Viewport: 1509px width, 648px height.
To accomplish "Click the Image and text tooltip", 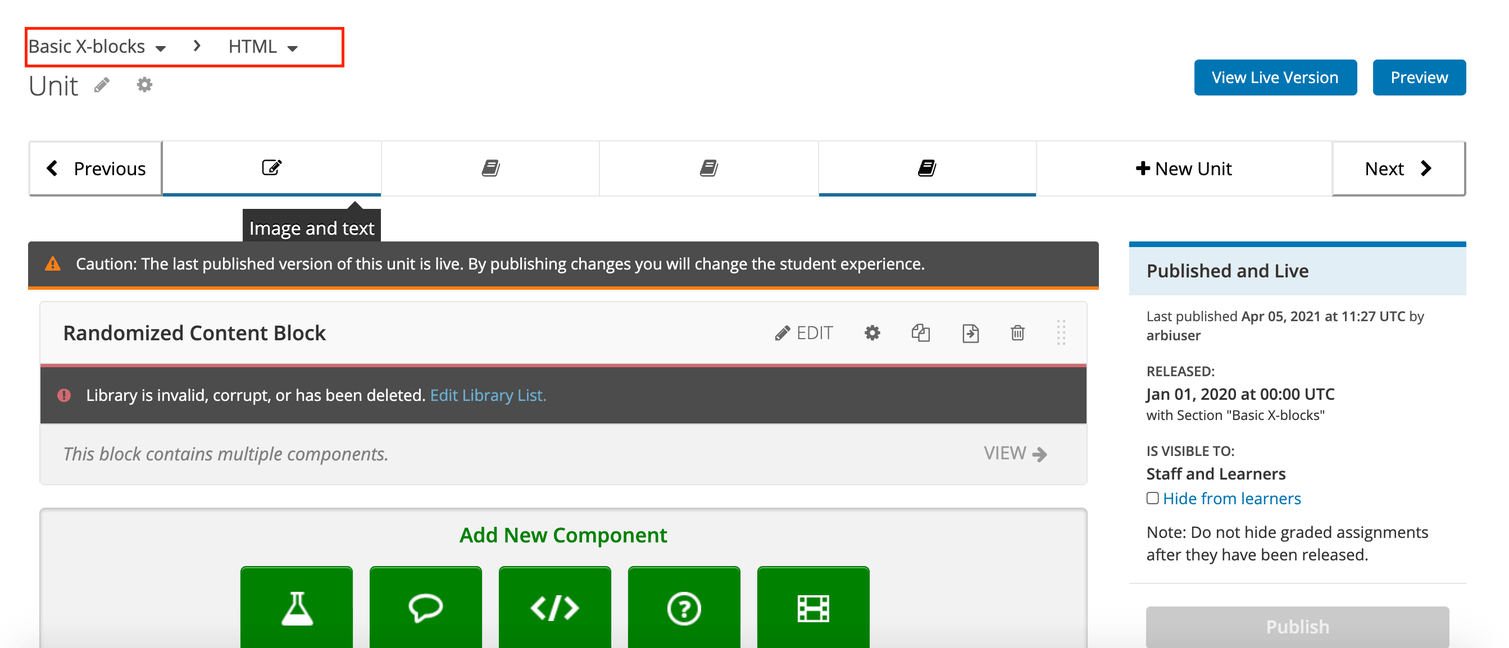I will click(x=312, y=226).
